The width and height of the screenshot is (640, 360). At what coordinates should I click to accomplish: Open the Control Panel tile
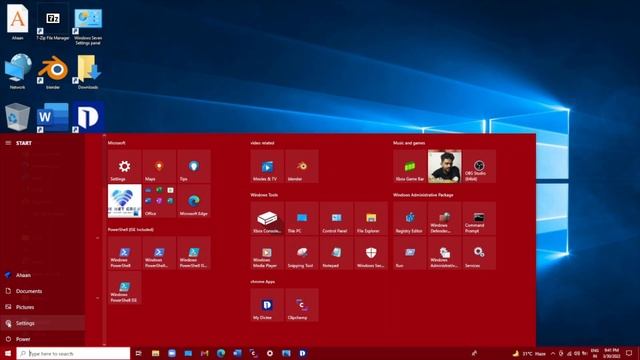tap(336, 218)
